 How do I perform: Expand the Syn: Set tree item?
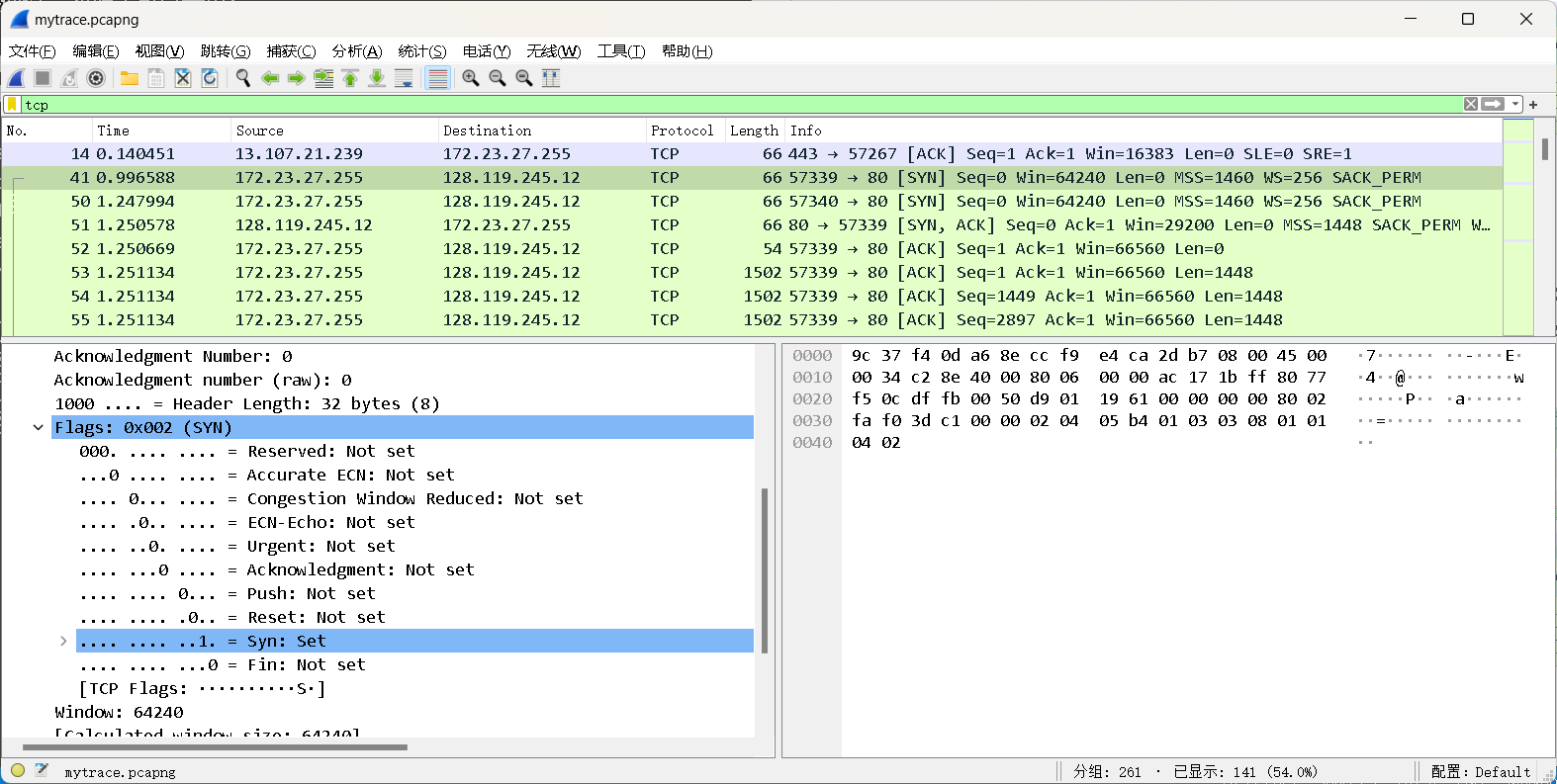[63, 641]
